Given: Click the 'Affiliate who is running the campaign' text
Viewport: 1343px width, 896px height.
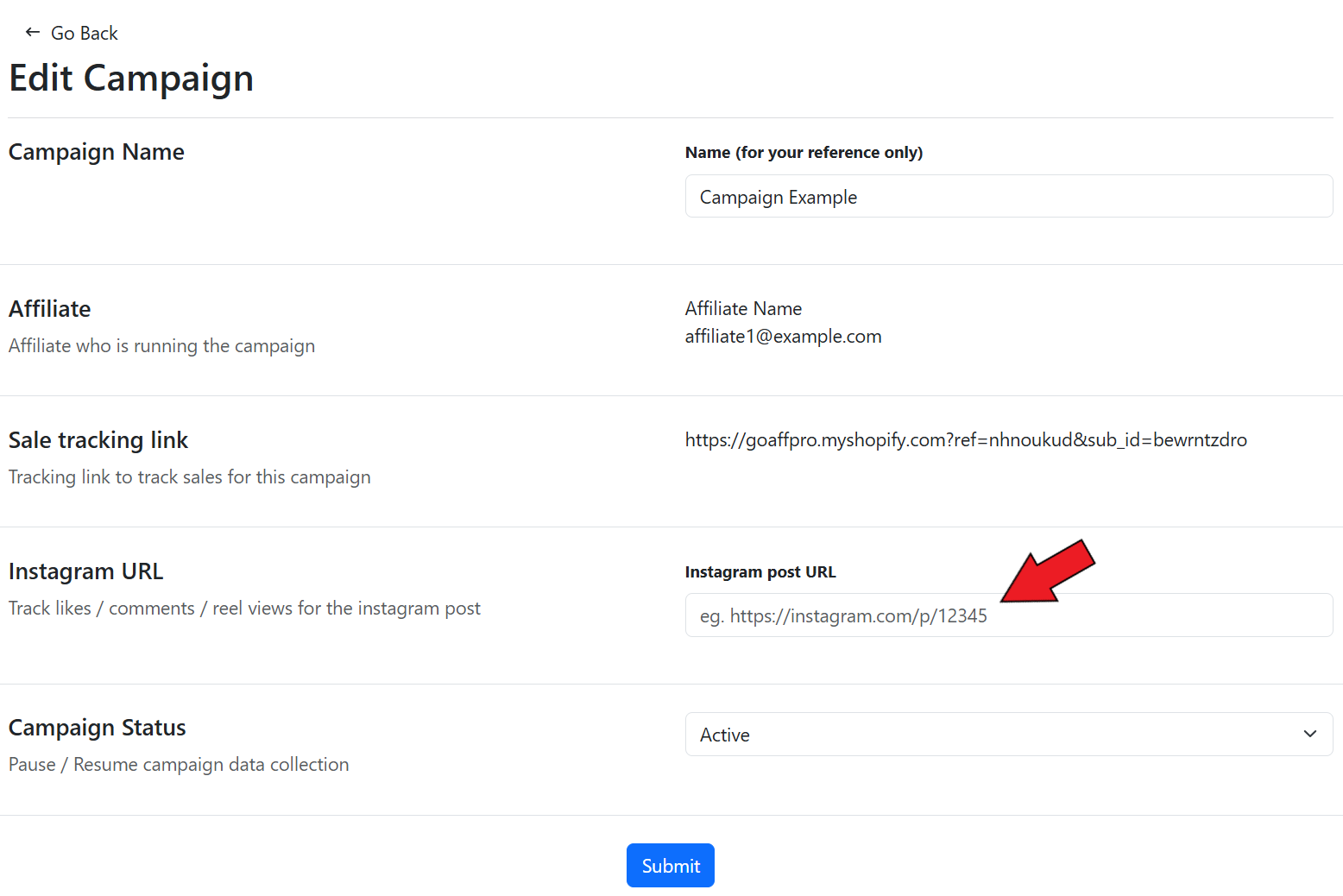Looking at the screenshot, I should 161,346.
